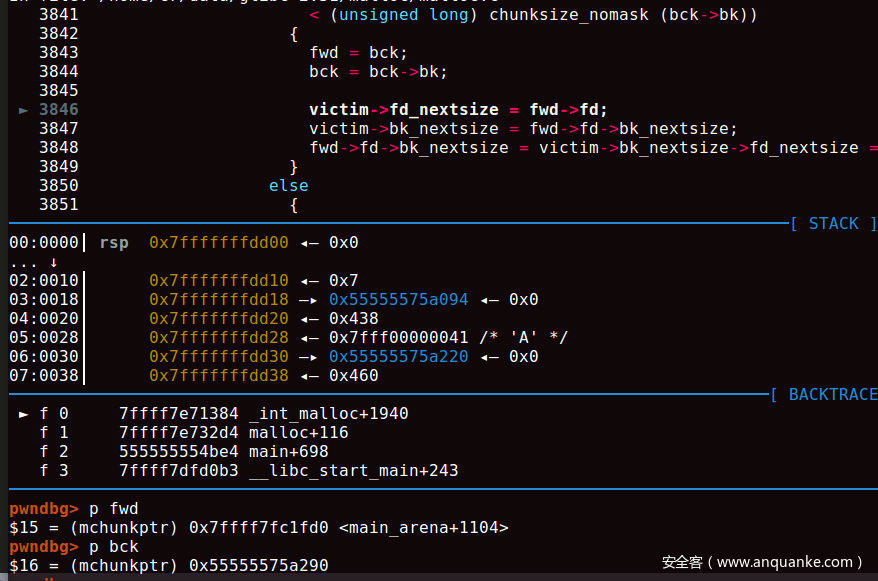The image size is (878, 581).
Task: Click the current-line arrow beside line 3846
Action: tap(24, 110)
